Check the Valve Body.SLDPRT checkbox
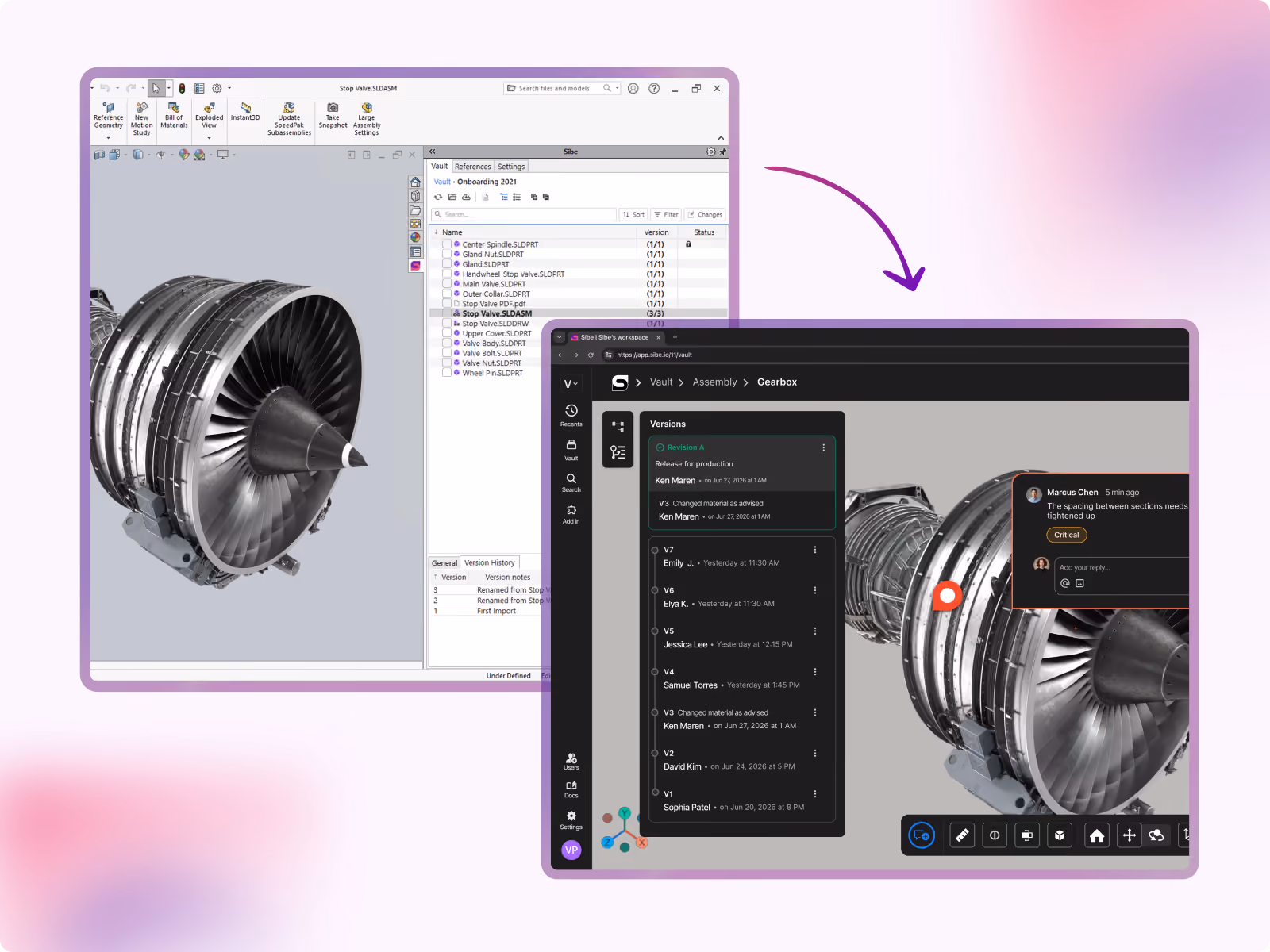Image resolution: width=1270 pixels, height=952 pixels. coord(447,343)
